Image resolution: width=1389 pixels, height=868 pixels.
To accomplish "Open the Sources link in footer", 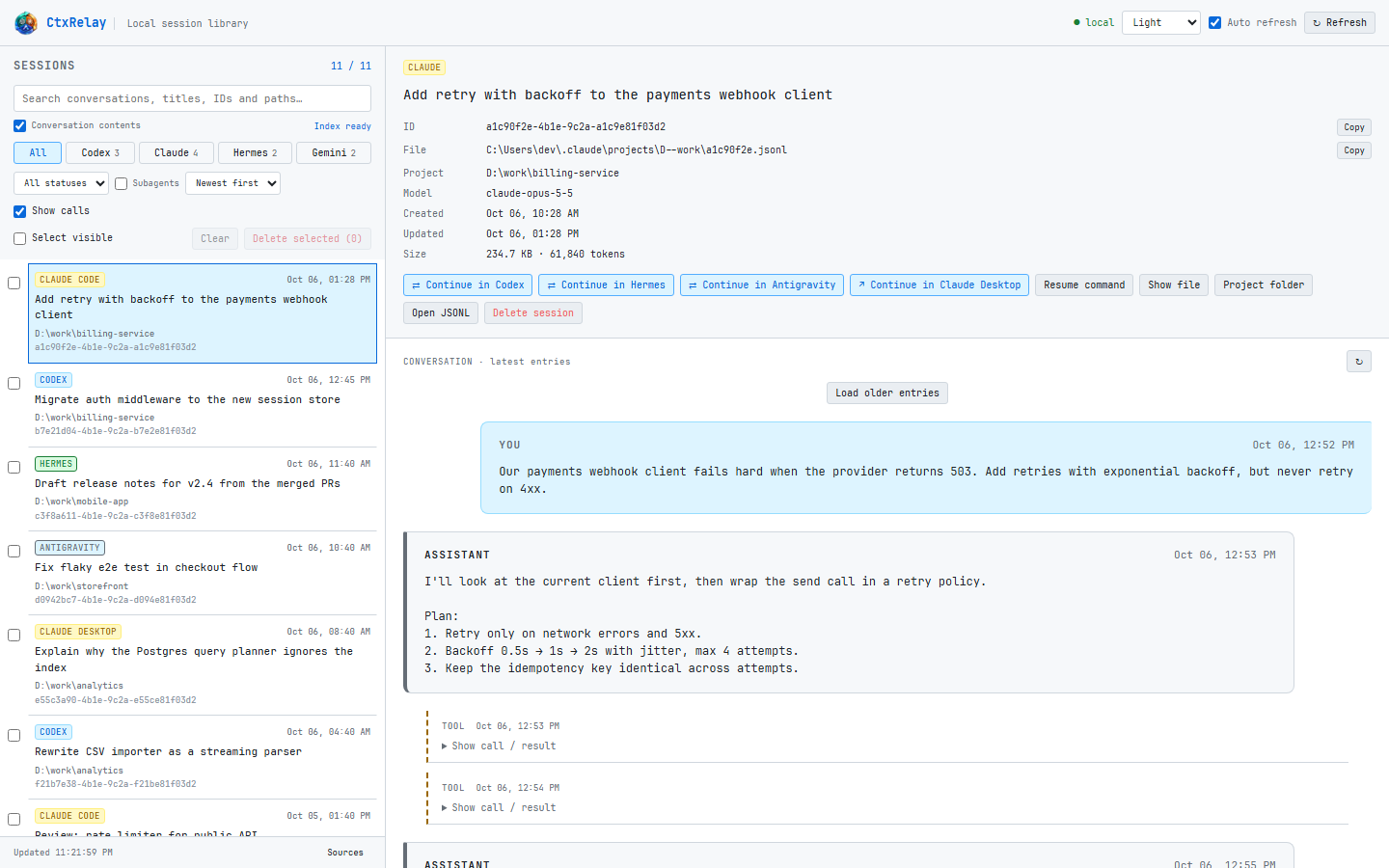I will coord(345,853).
